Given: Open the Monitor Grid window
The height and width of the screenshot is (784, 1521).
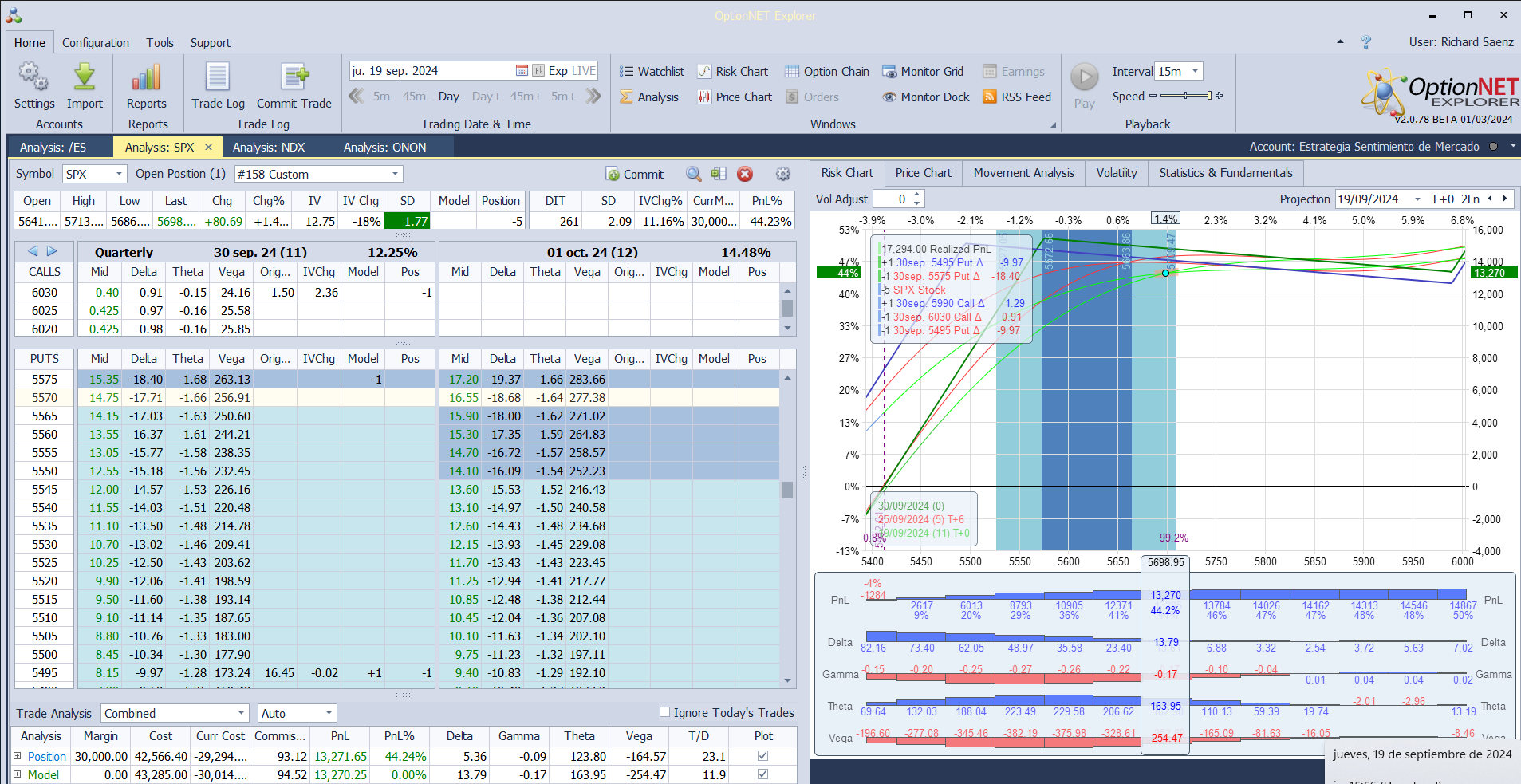Looking at the screenshot, I should [x=923, y=72].
